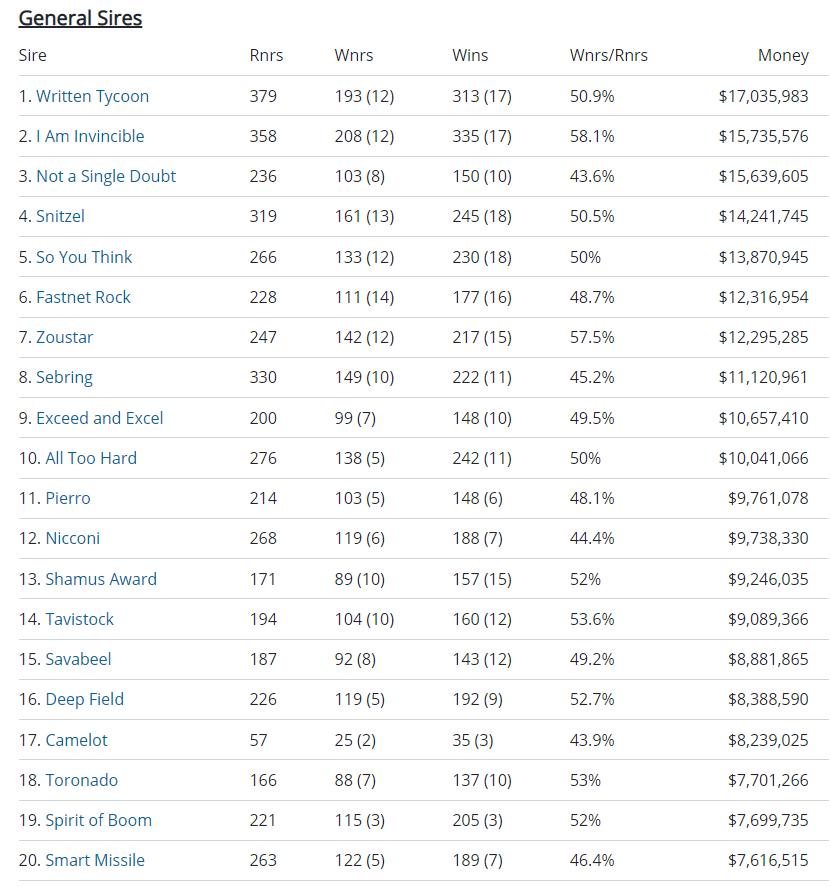
Task: Open the Pierro sire link
Action: pos(68,498)
